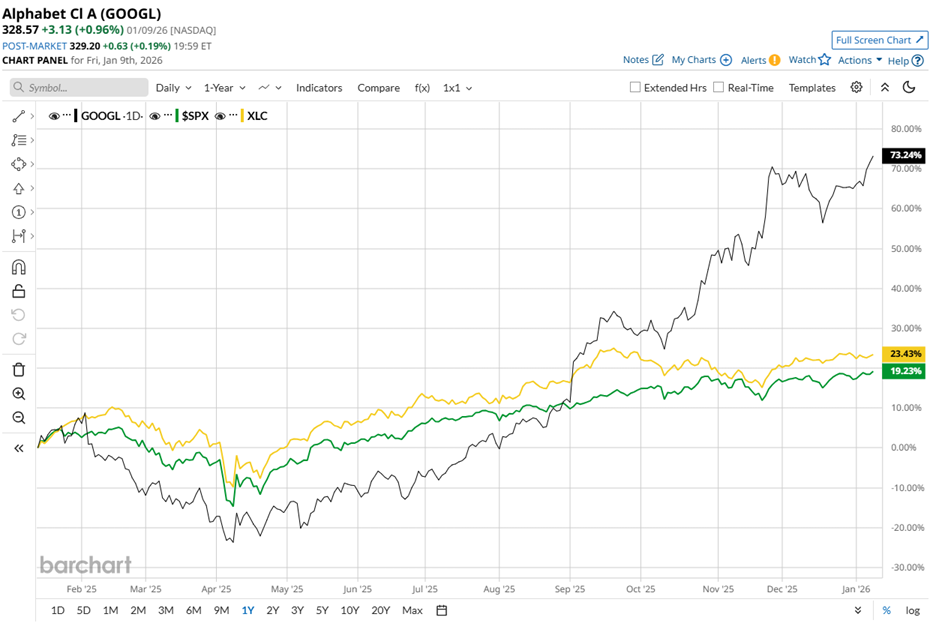936x635 pixels.
Task: Open chart settings gear icon
Action: [x=856, y=88]
